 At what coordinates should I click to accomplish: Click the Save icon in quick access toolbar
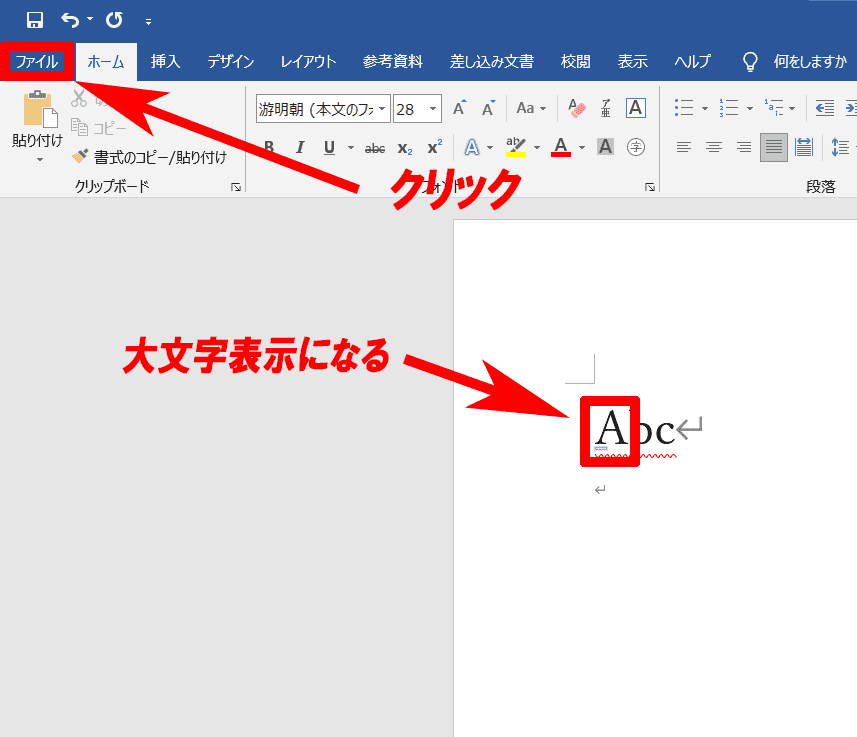[35, 20]
